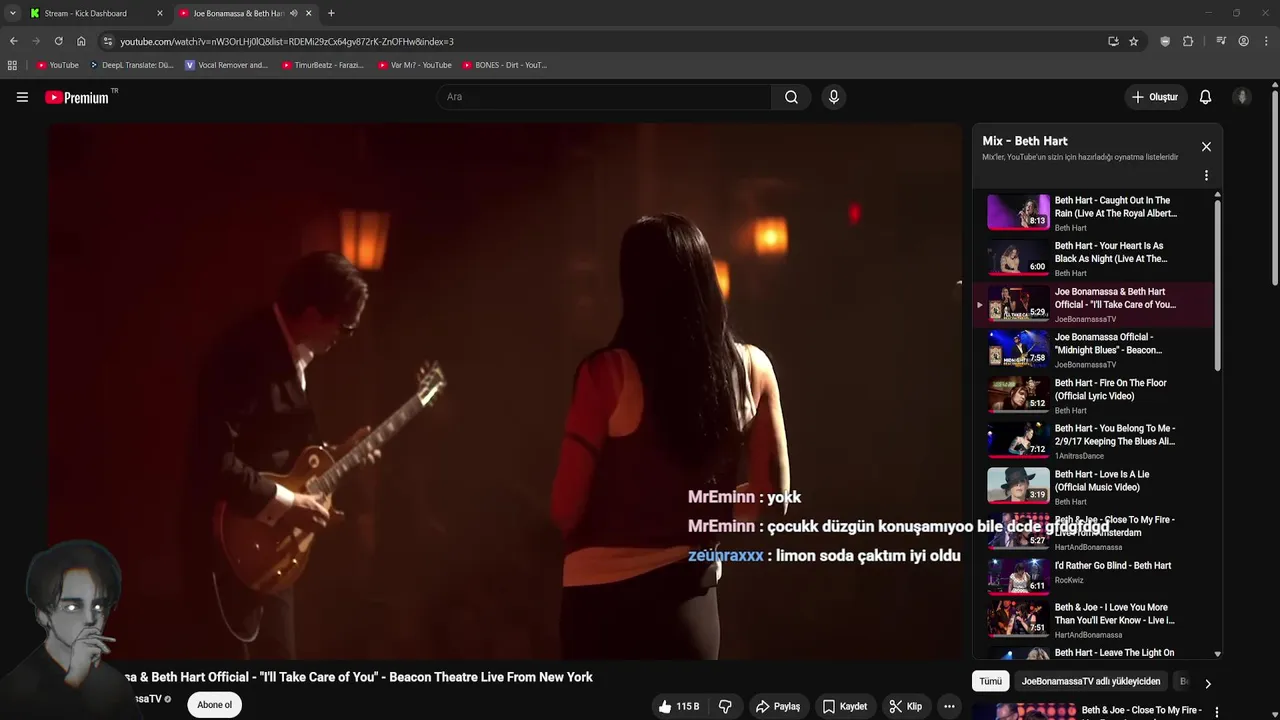Open the Chrome three-dot menu
Screen dimensions: 1280x720
click(x=1265, y=41)
